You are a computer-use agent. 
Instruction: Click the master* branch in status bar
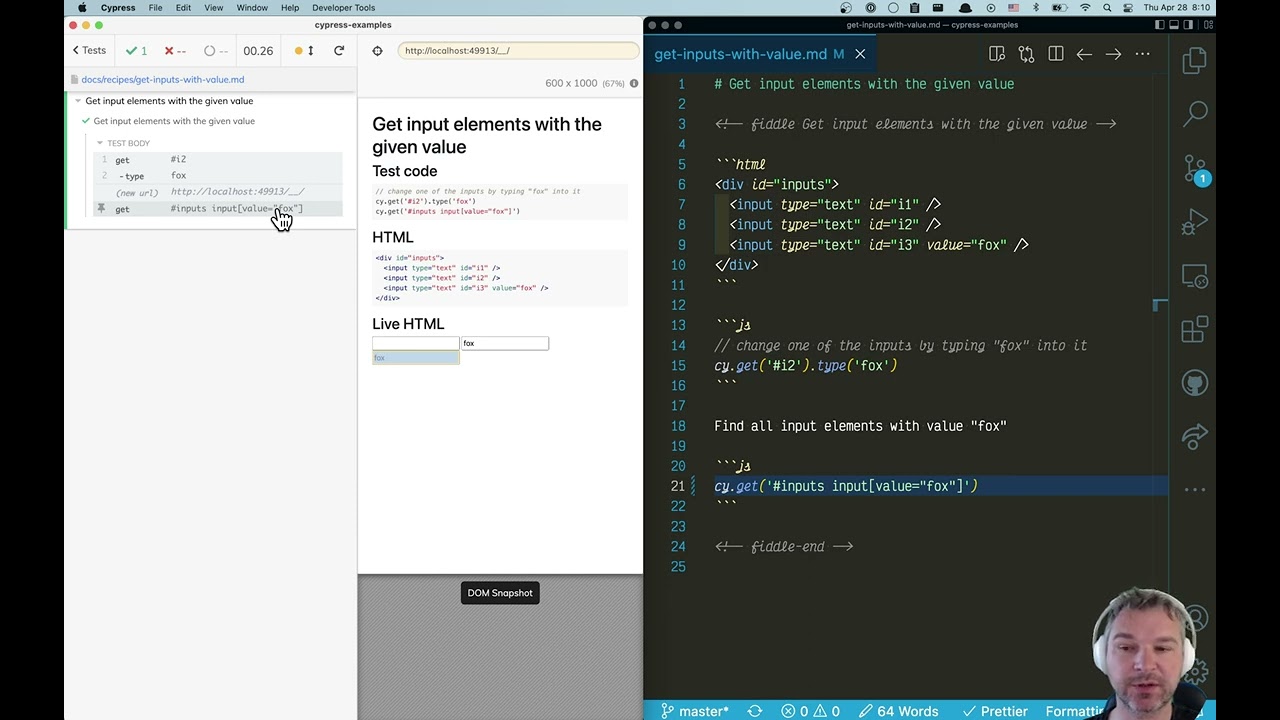pyautogui.click(x=694, y=711)
